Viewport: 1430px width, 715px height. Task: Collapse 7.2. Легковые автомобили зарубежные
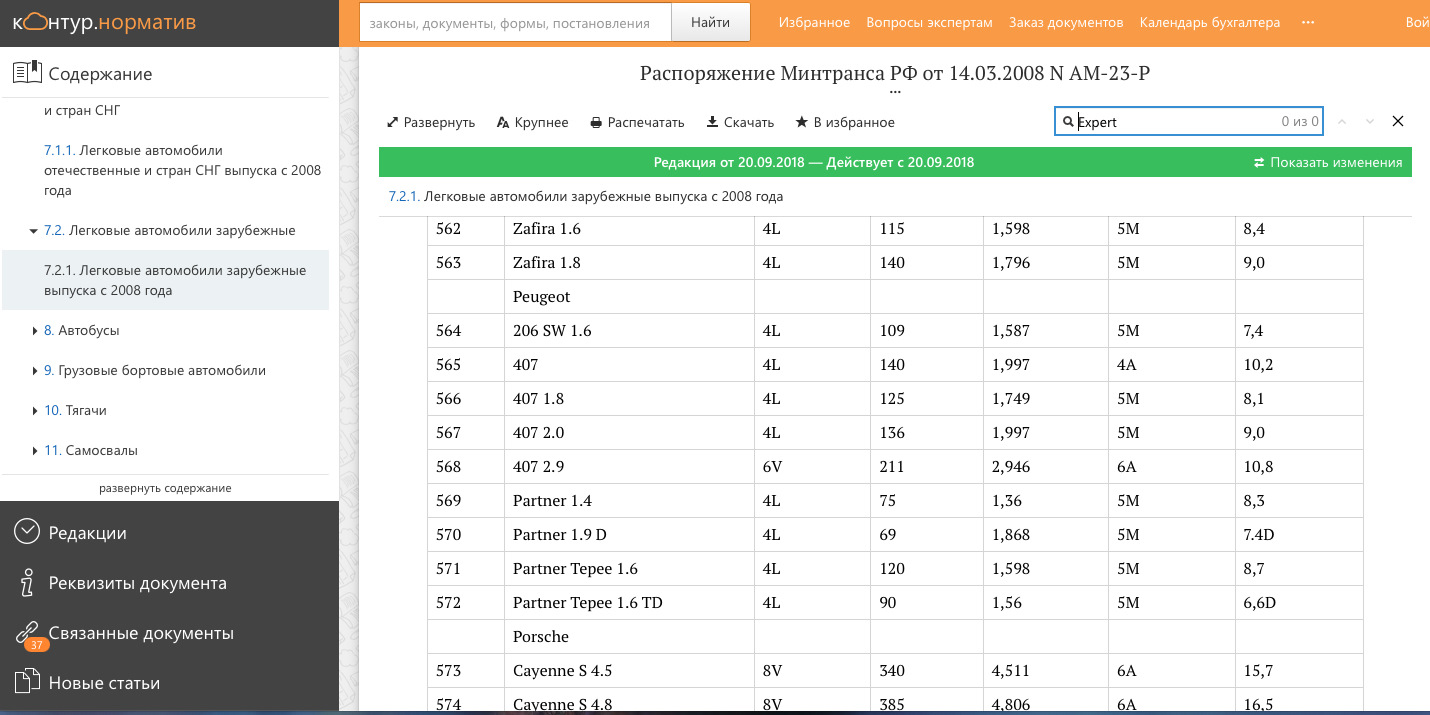36,231
